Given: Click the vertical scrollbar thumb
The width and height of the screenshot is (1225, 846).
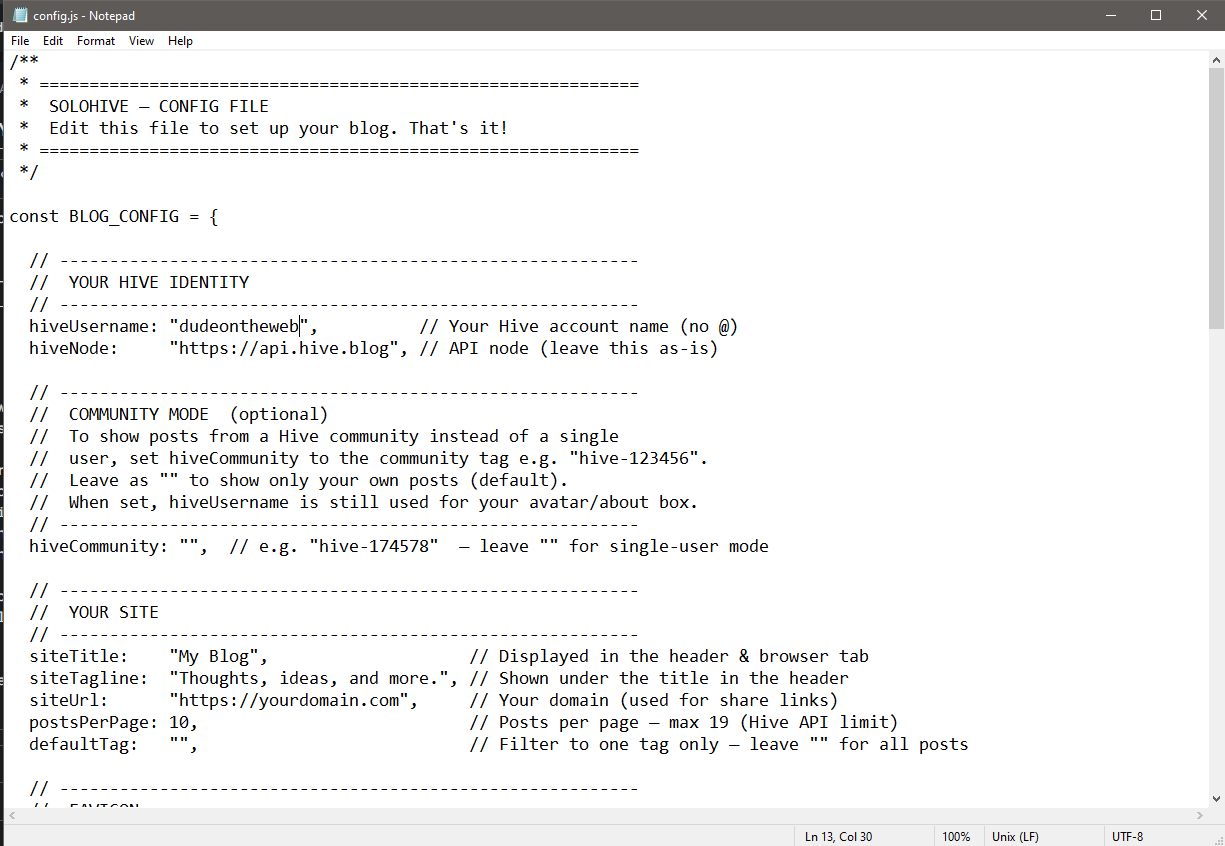Looking at the screenshot, I should click(x=1216, y=198).
